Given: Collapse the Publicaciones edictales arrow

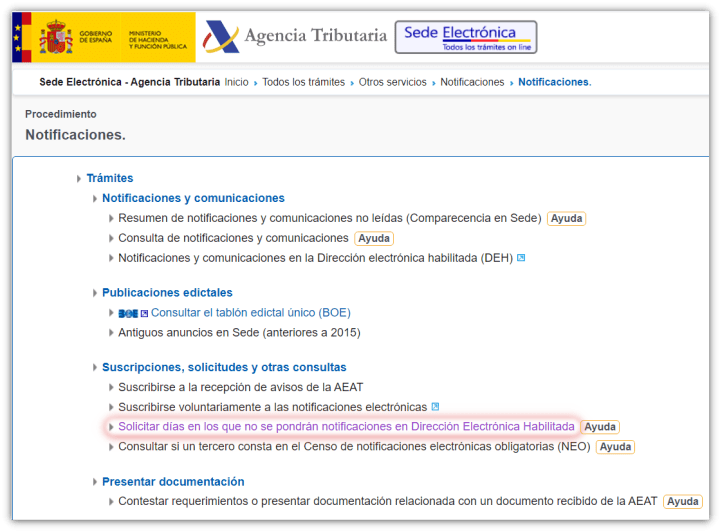Looking at the screenshot, I should click(95, 293).
